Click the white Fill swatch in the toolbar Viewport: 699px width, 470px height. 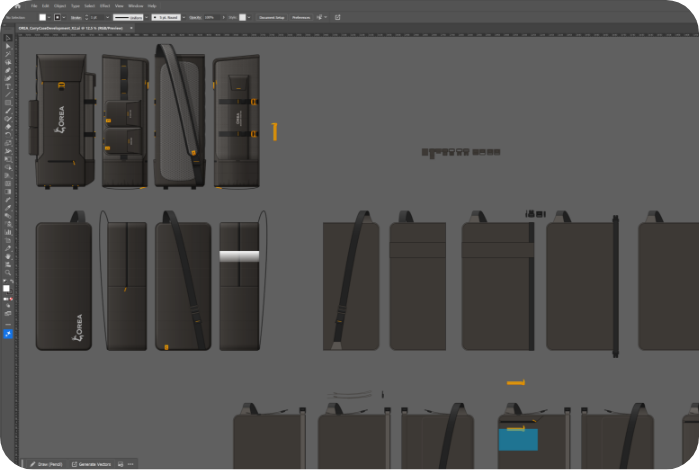(7, 288)
